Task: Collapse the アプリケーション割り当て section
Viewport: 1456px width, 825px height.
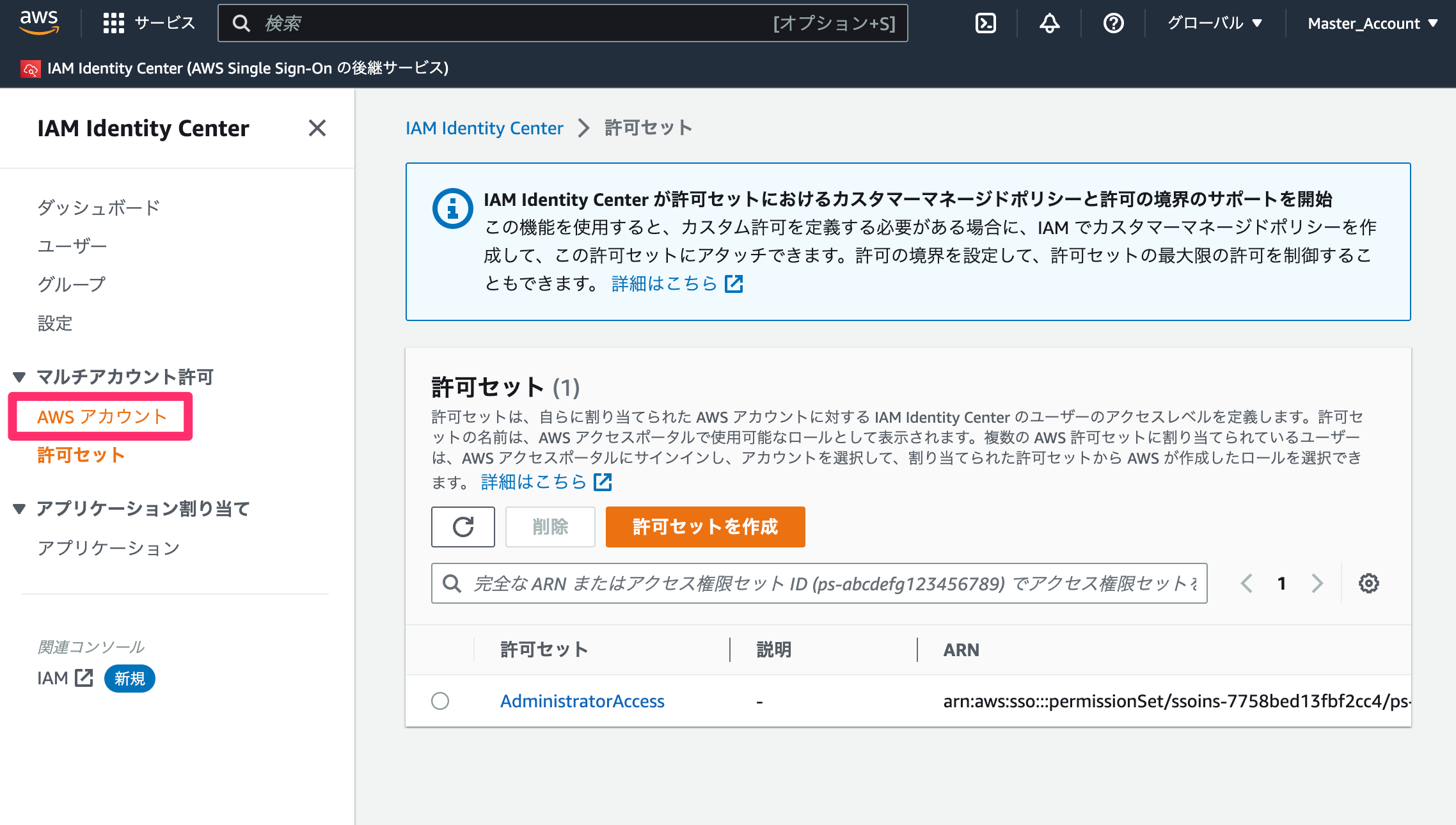Action: (x=19, y=509)
